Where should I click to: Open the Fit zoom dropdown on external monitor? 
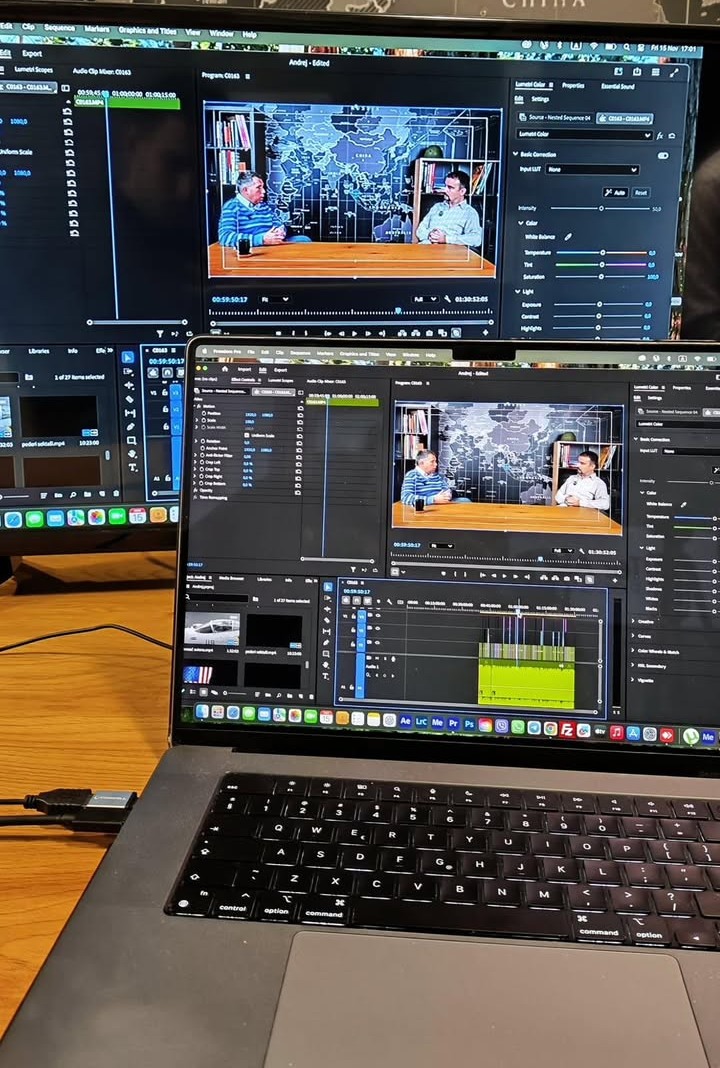(275, 300)
